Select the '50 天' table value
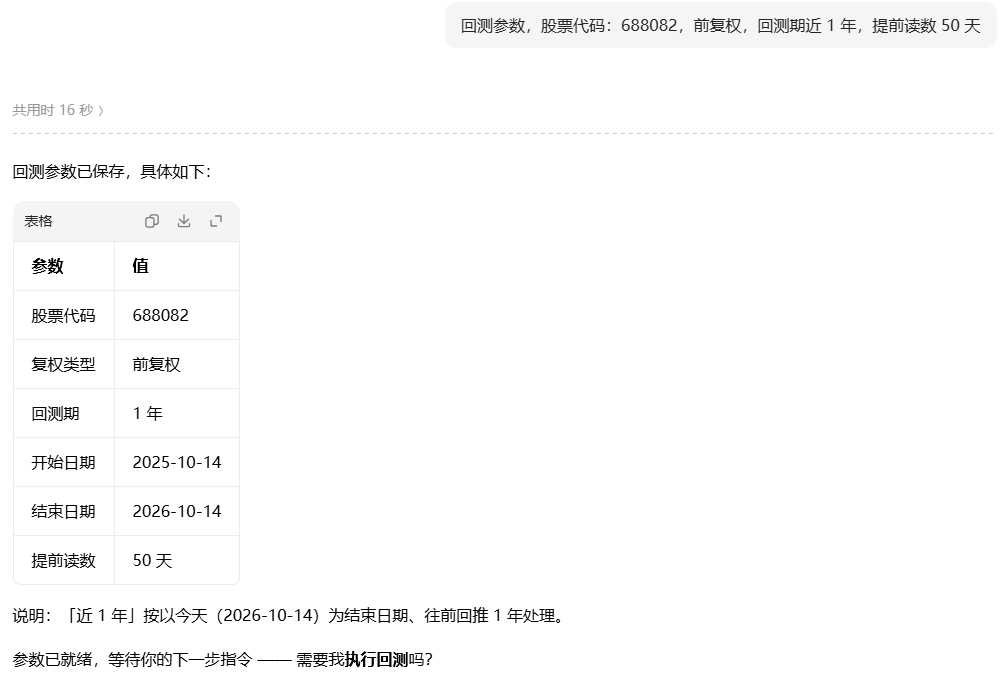The image size is (1004, 681). tap(152, 561)
